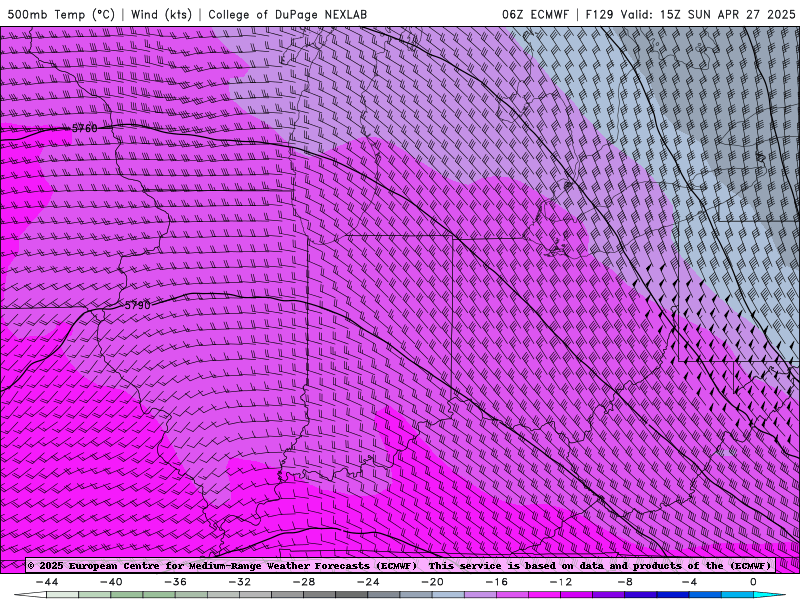Click the 5760 height contour label
The width and height of the screenshot is (800, 600).
pyautogui.click(x=84, y=129)
